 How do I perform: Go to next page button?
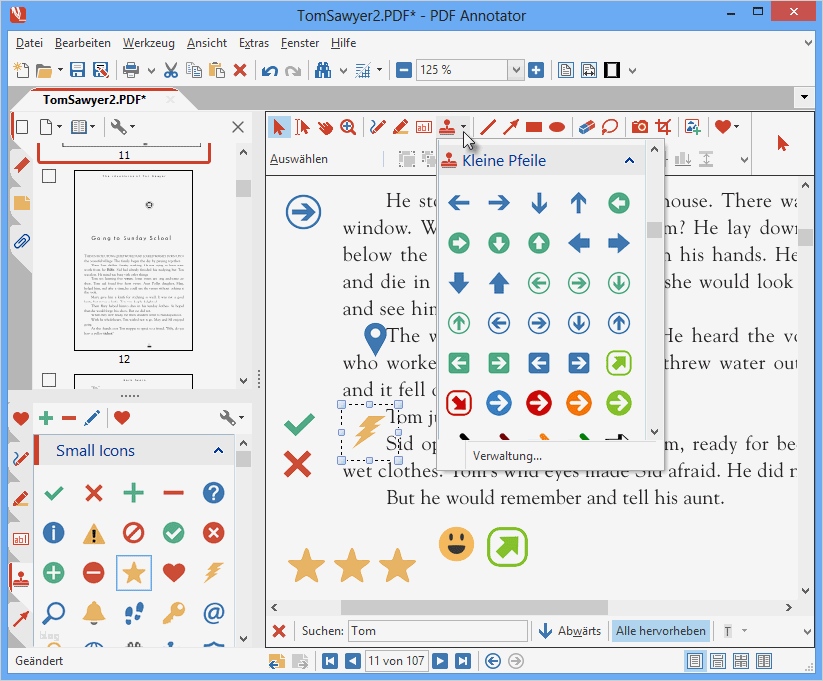(x=440, y=661)
